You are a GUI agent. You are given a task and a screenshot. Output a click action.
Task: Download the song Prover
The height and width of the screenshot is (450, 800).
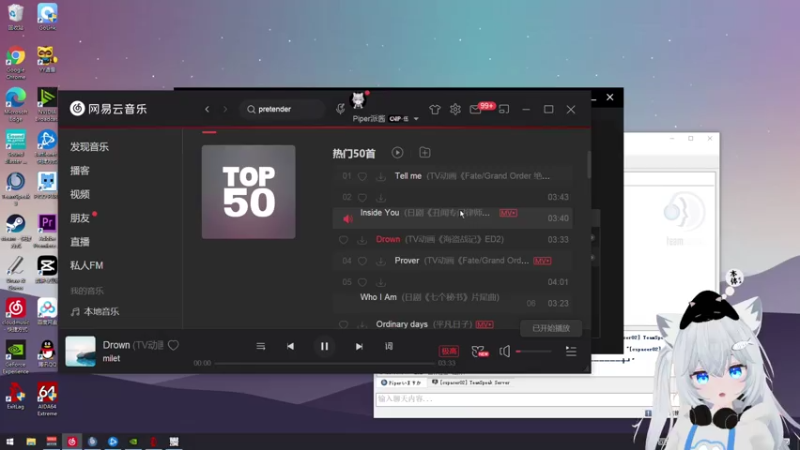pos(381,261)
